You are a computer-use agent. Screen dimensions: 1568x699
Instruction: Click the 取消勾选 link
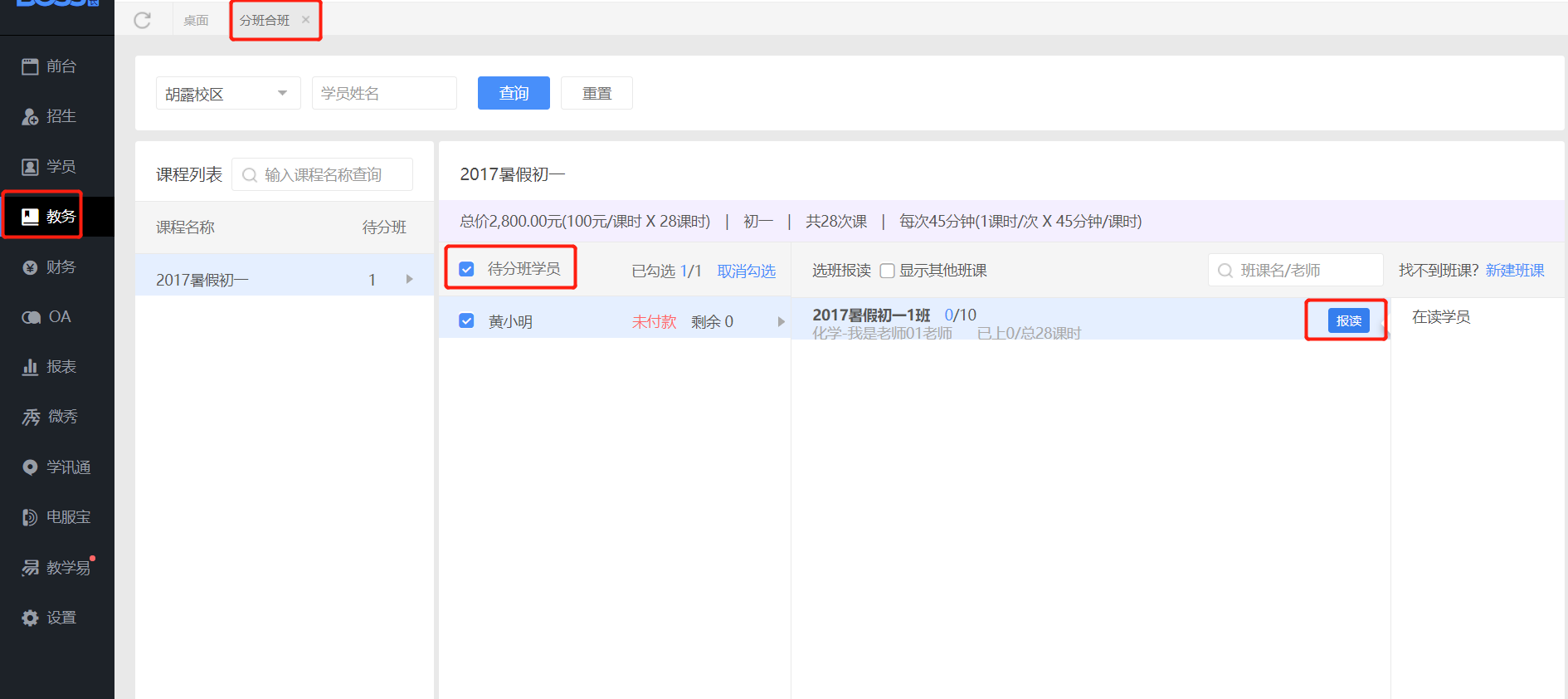click(x=746, y=271)
